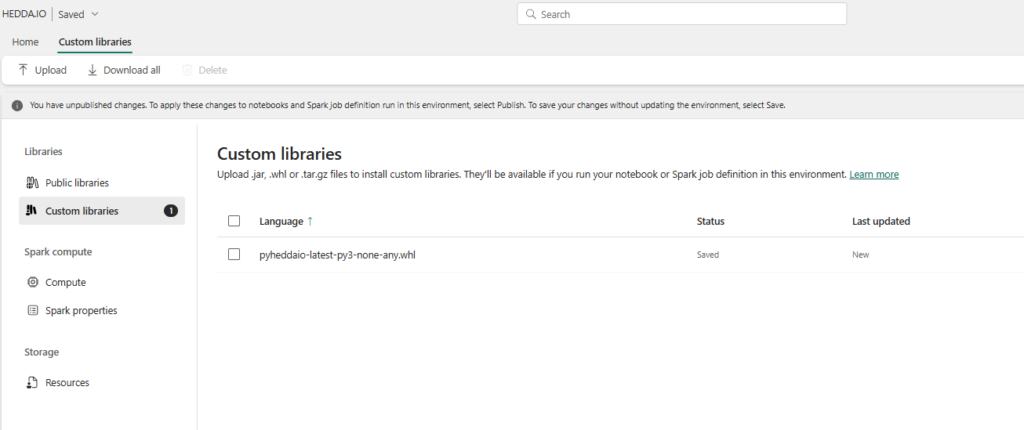Click the magnifier icon in search box
The width and height of the screenshot is (1024, 430).
[x=530, y=15]
